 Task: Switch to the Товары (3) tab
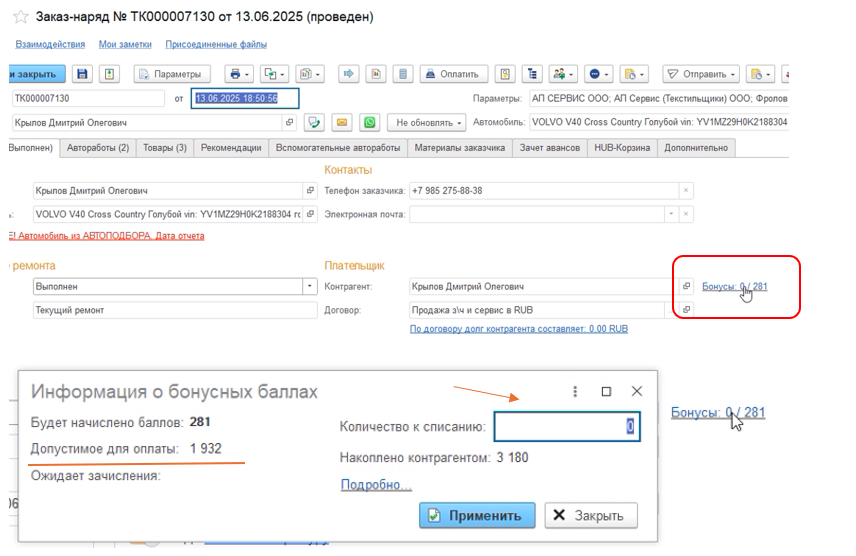(x=165, y=148)
